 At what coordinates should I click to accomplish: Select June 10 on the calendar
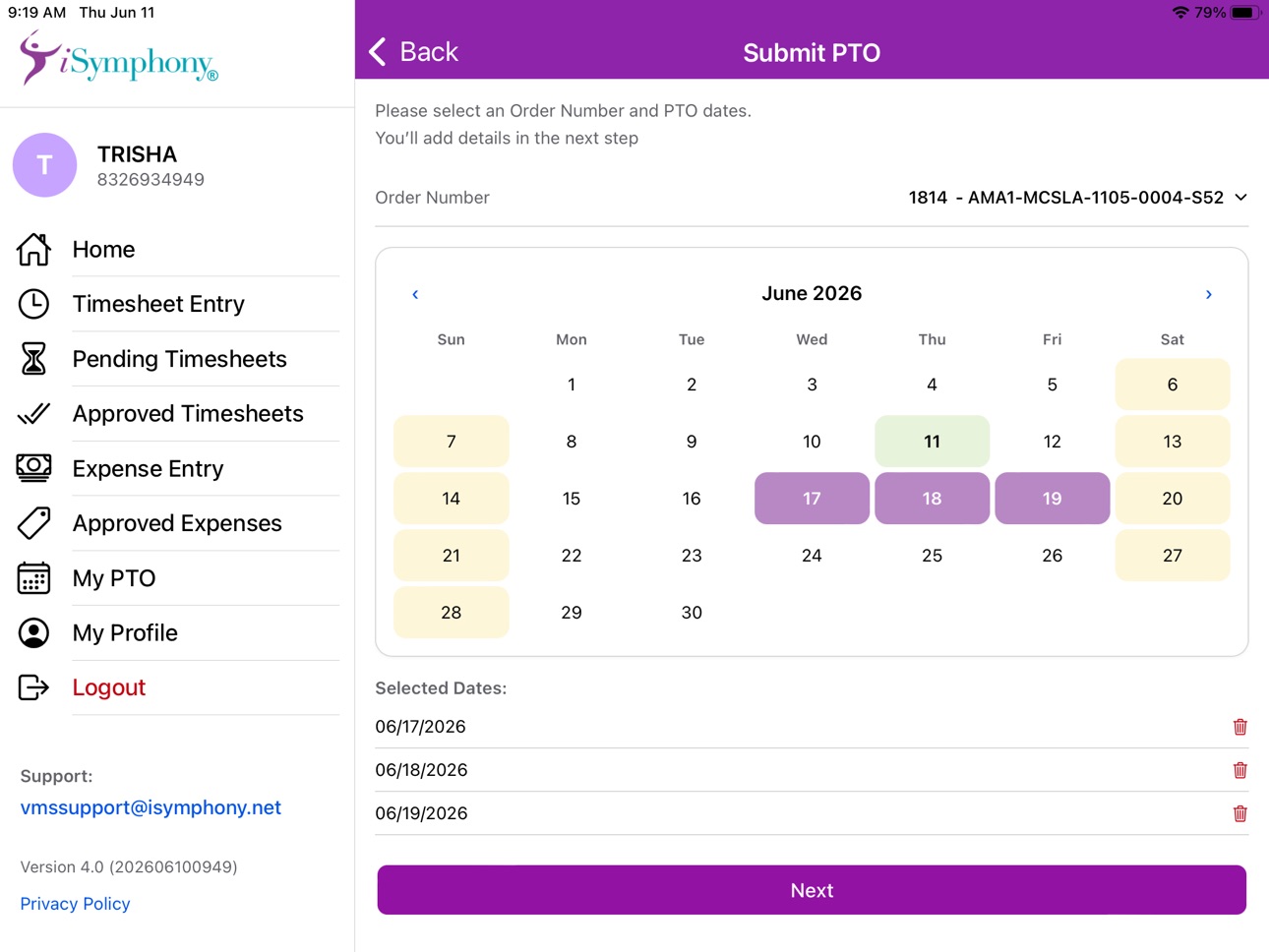click(812, 442)
